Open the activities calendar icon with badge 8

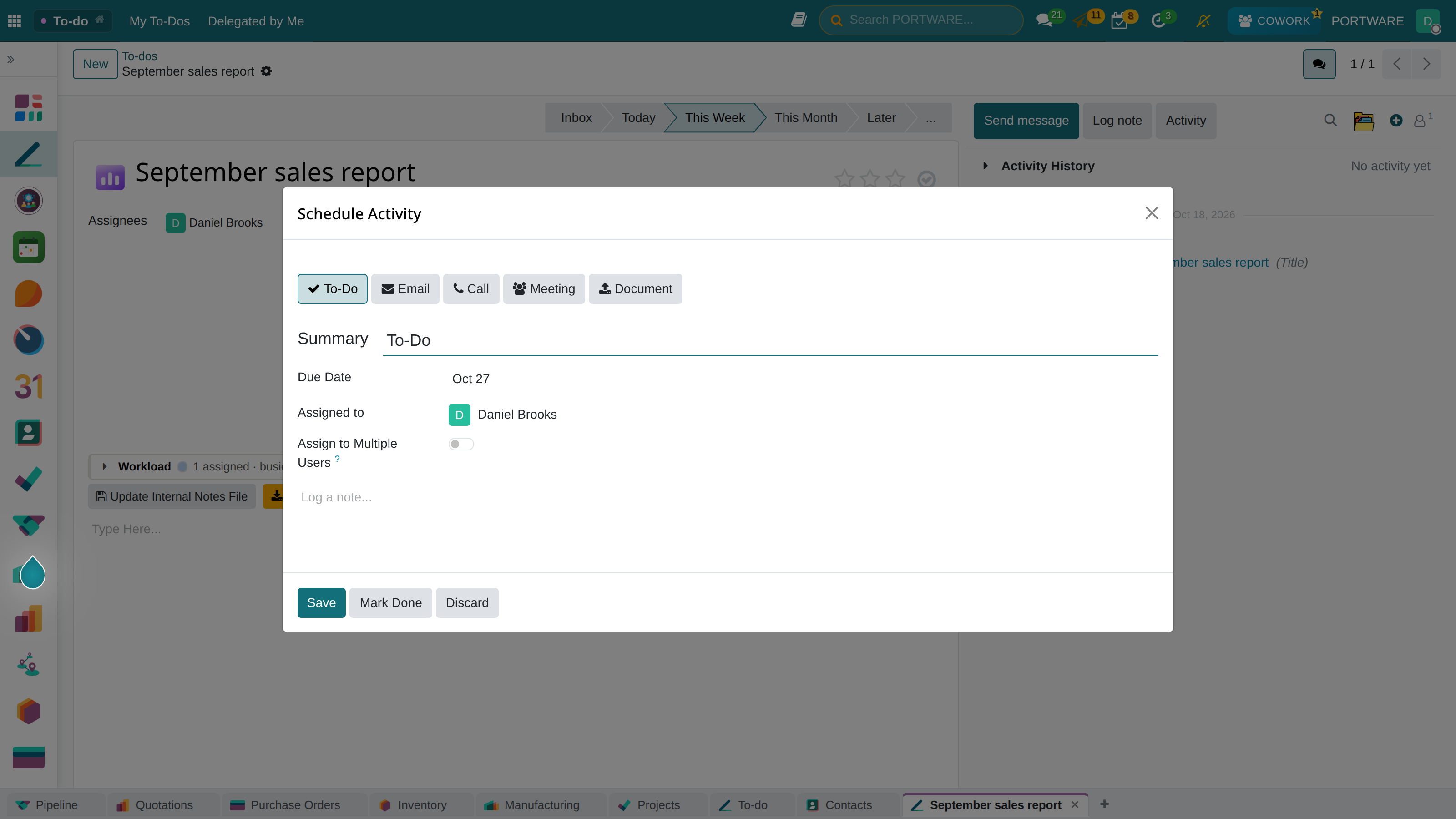pyautogui.click(x=1119, y=21)
